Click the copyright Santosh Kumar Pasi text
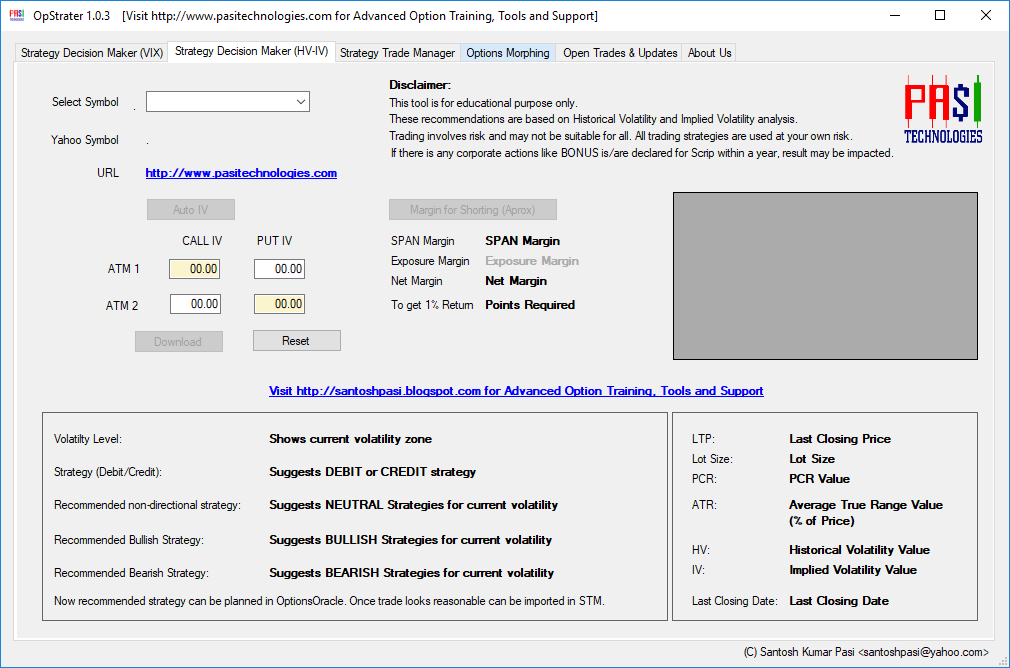This screenshot has width=1010, height=668. [866, 652]
